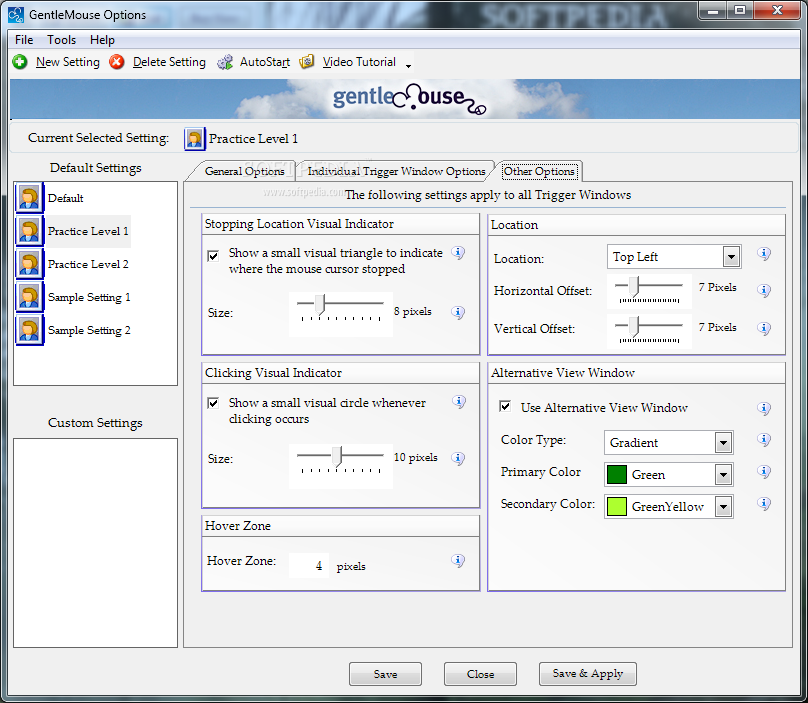Open the Location dropdown showing Top Left
Screen dimensions: 808x703
click(x=674, y=257)
